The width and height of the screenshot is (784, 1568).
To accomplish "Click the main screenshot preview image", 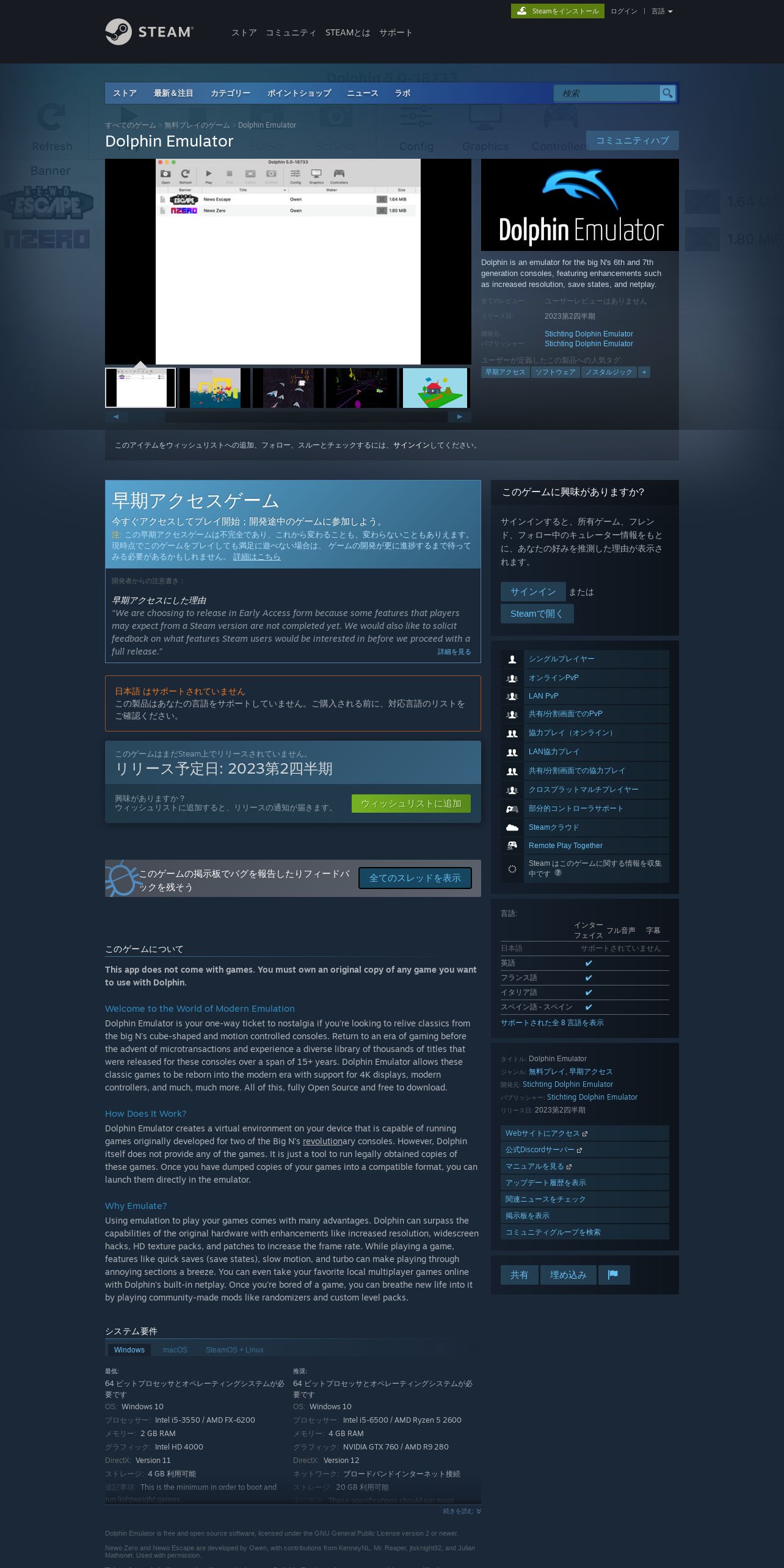I will click(x=288, y=261).
